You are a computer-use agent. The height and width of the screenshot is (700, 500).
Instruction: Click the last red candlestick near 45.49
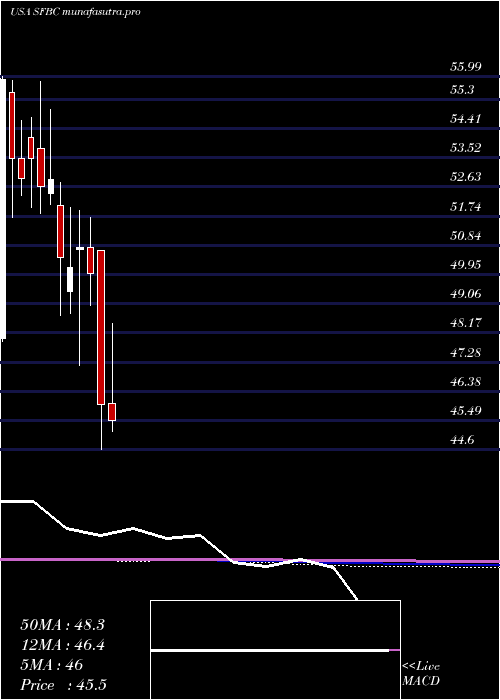tap(112, 412)
